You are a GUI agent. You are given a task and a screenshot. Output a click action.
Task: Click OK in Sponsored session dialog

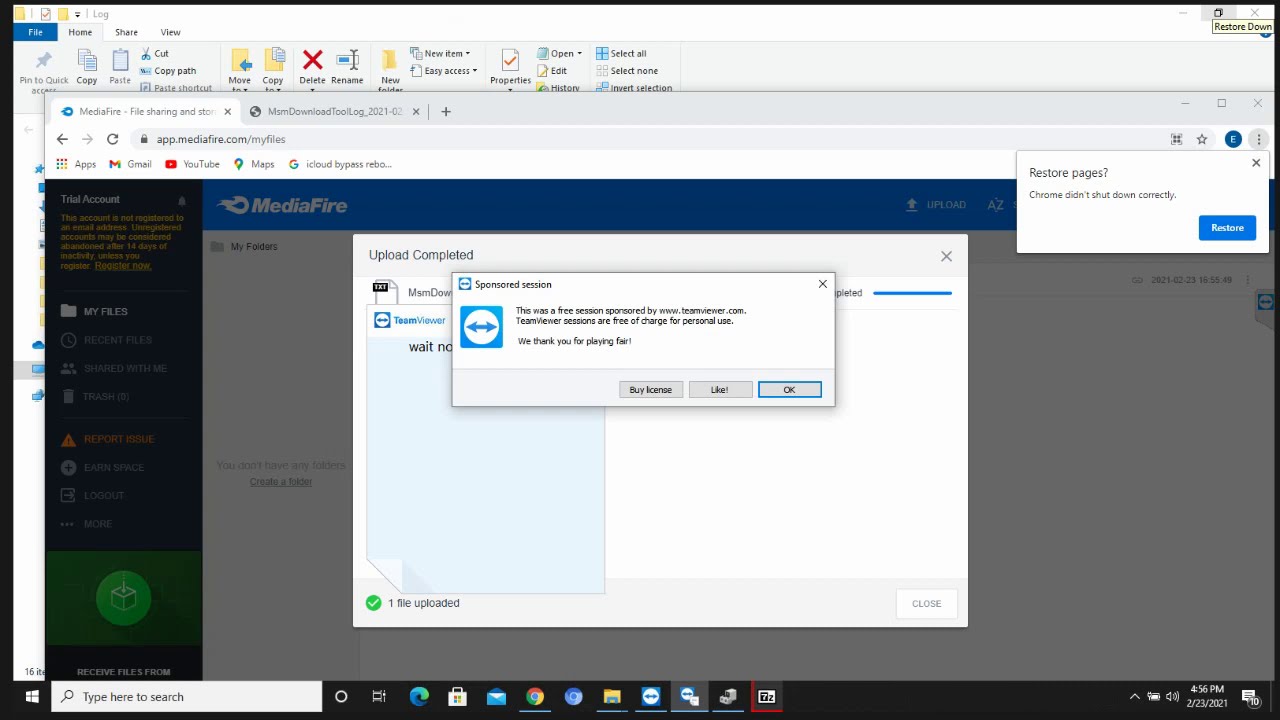click(x=789, y=390)
